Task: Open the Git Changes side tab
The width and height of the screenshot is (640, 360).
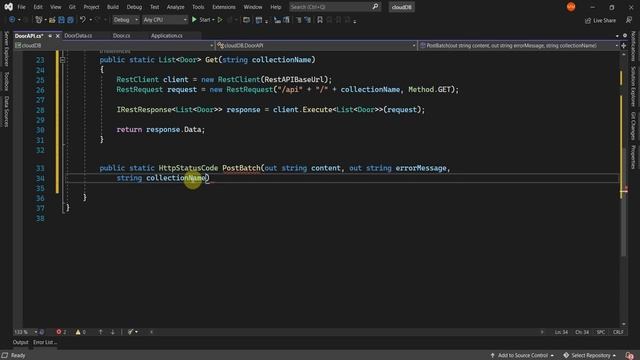Action: (633, 126)
